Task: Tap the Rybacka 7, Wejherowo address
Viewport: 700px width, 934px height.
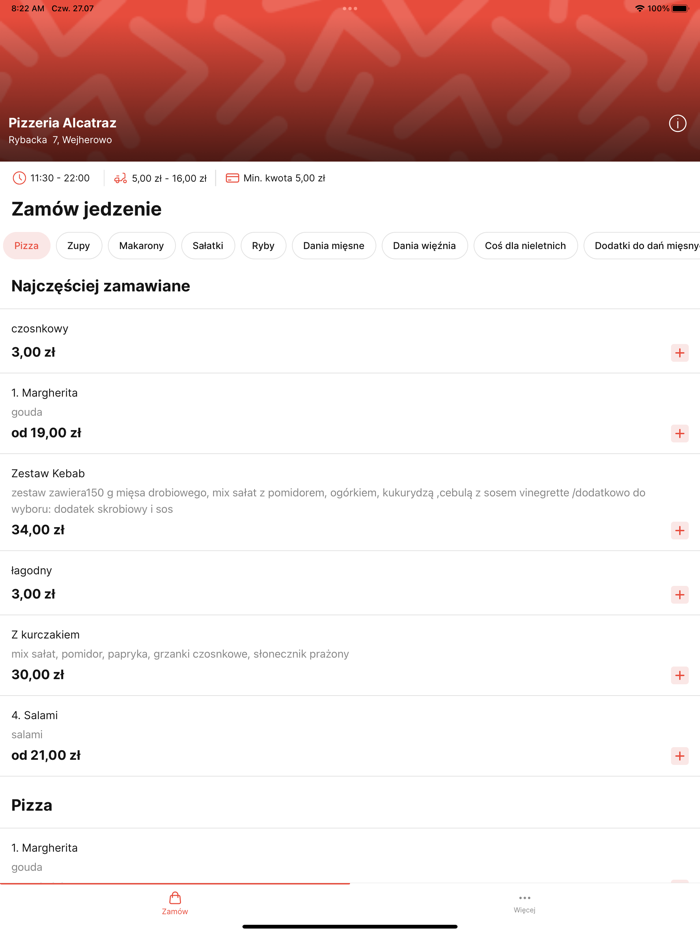Action: point(60,140)
